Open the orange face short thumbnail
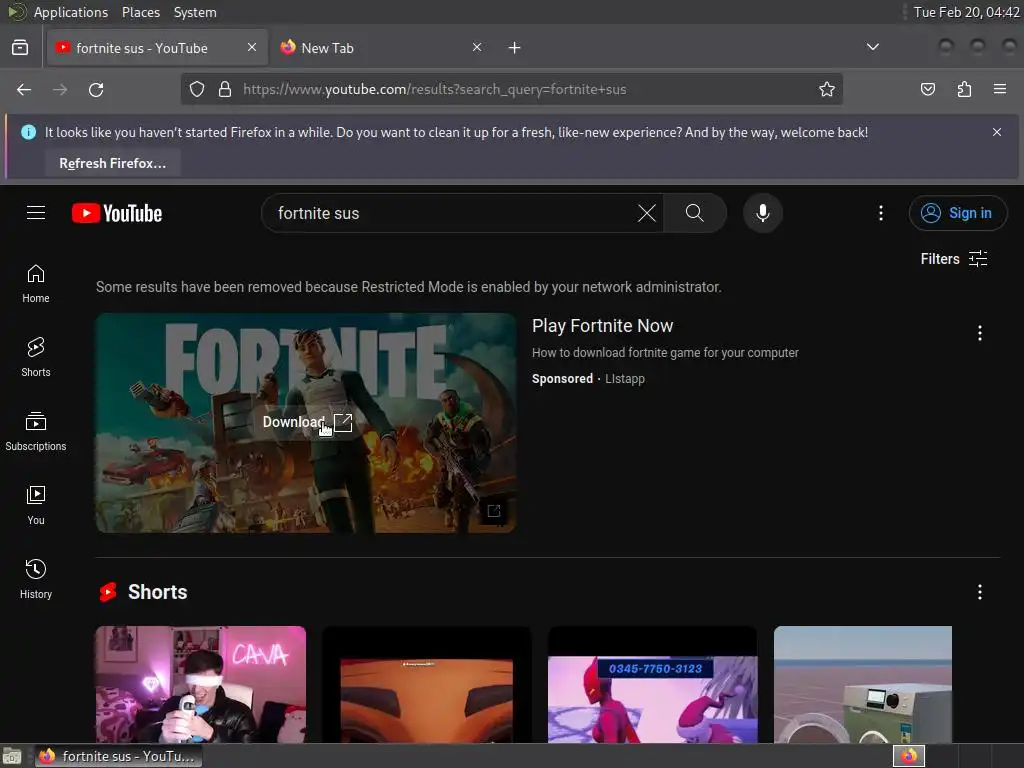The width and height of the screenshot is (1024, 768). [x=426, y=684]
